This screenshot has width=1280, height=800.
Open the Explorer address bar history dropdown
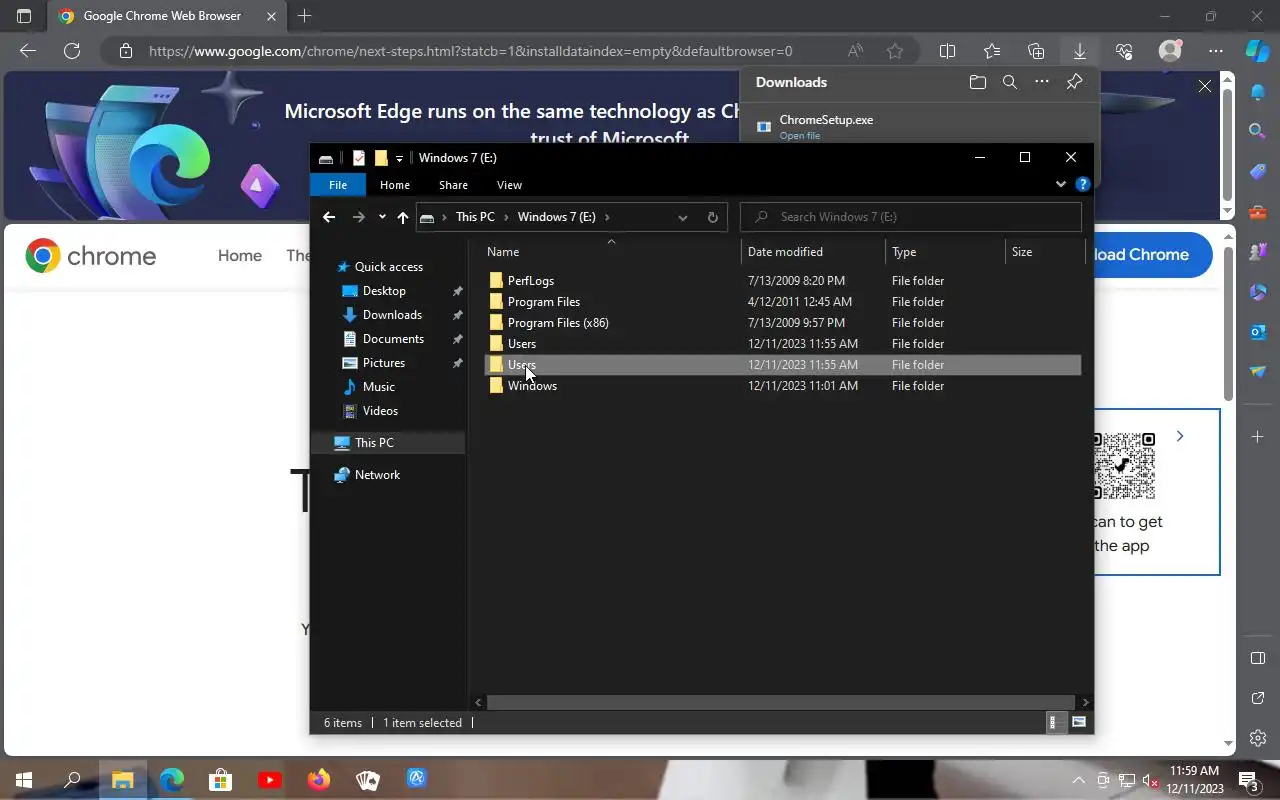[683, 217]
